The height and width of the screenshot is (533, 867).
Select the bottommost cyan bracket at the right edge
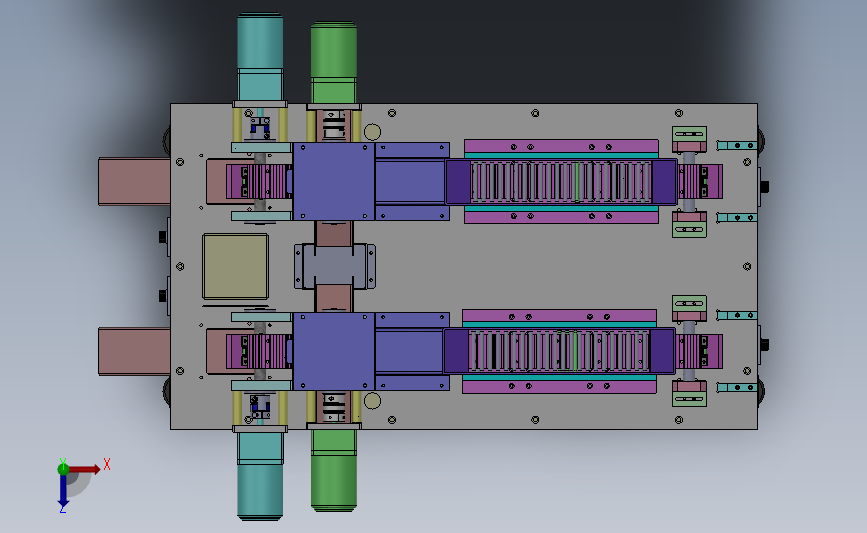(x=737, y=388)
